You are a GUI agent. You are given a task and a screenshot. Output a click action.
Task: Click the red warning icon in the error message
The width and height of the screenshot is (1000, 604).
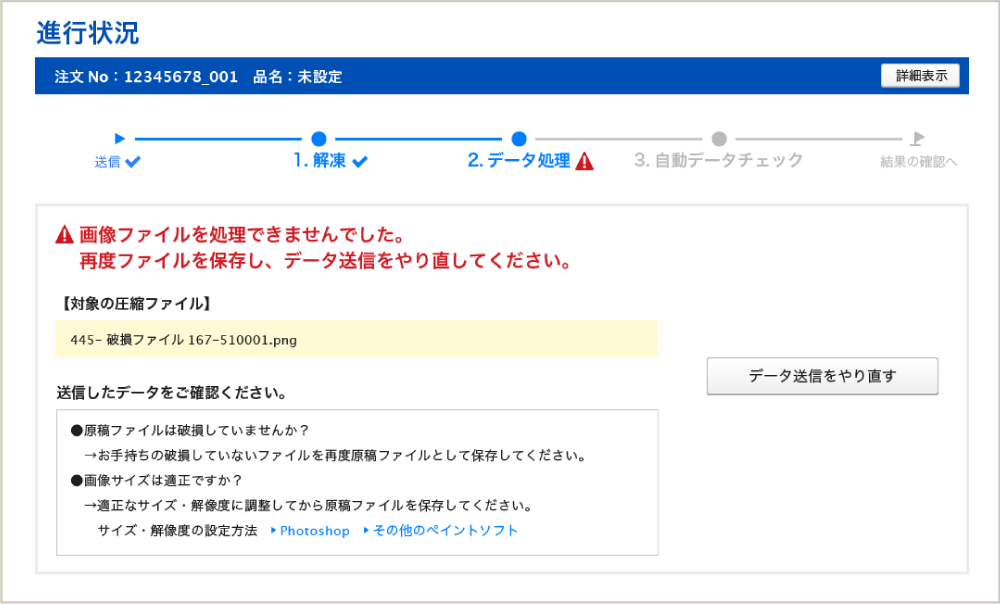click(x=65, y=236)
